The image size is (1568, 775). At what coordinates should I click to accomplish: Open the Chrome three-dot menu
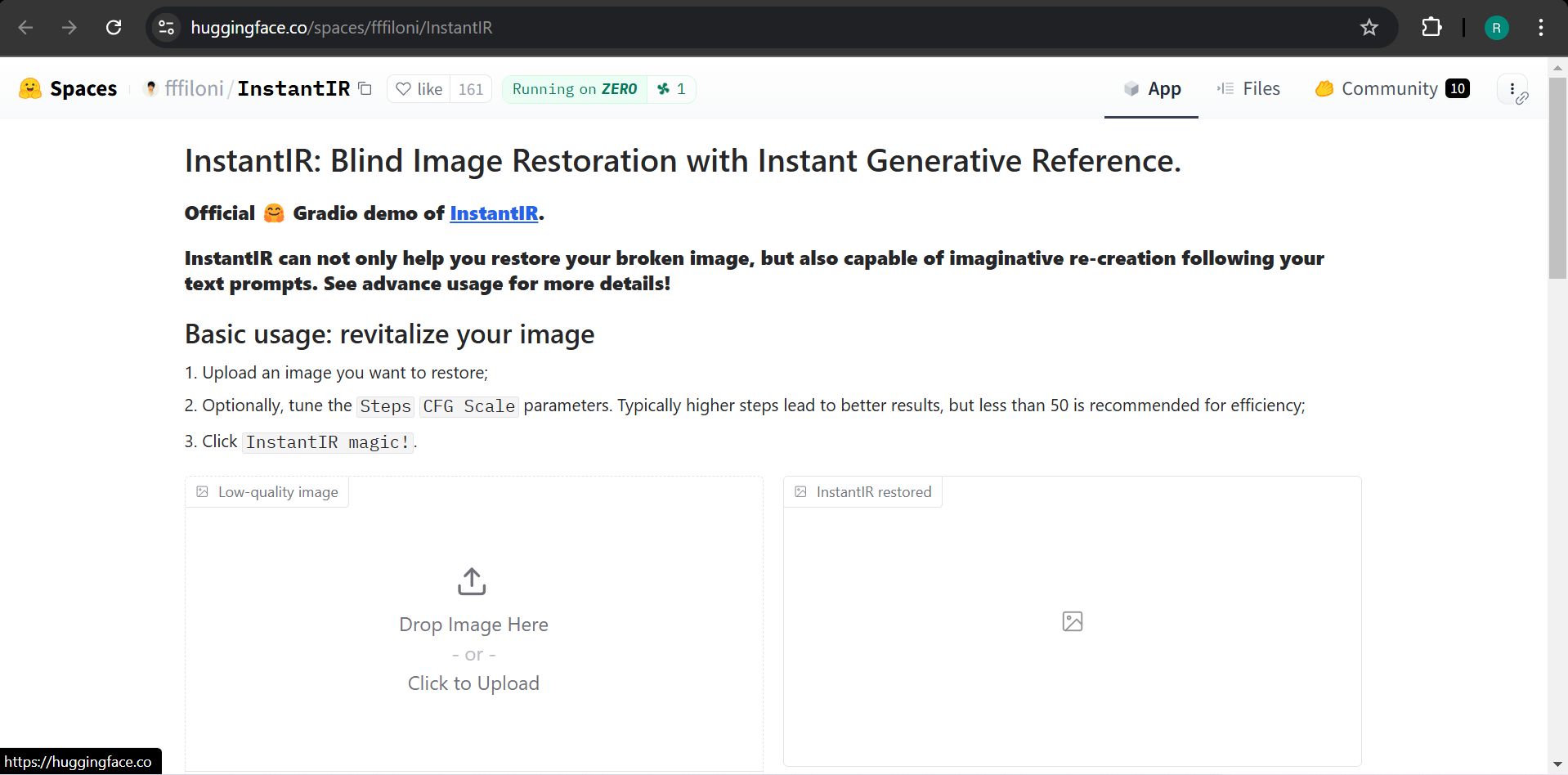click(x=1541, y=28)
